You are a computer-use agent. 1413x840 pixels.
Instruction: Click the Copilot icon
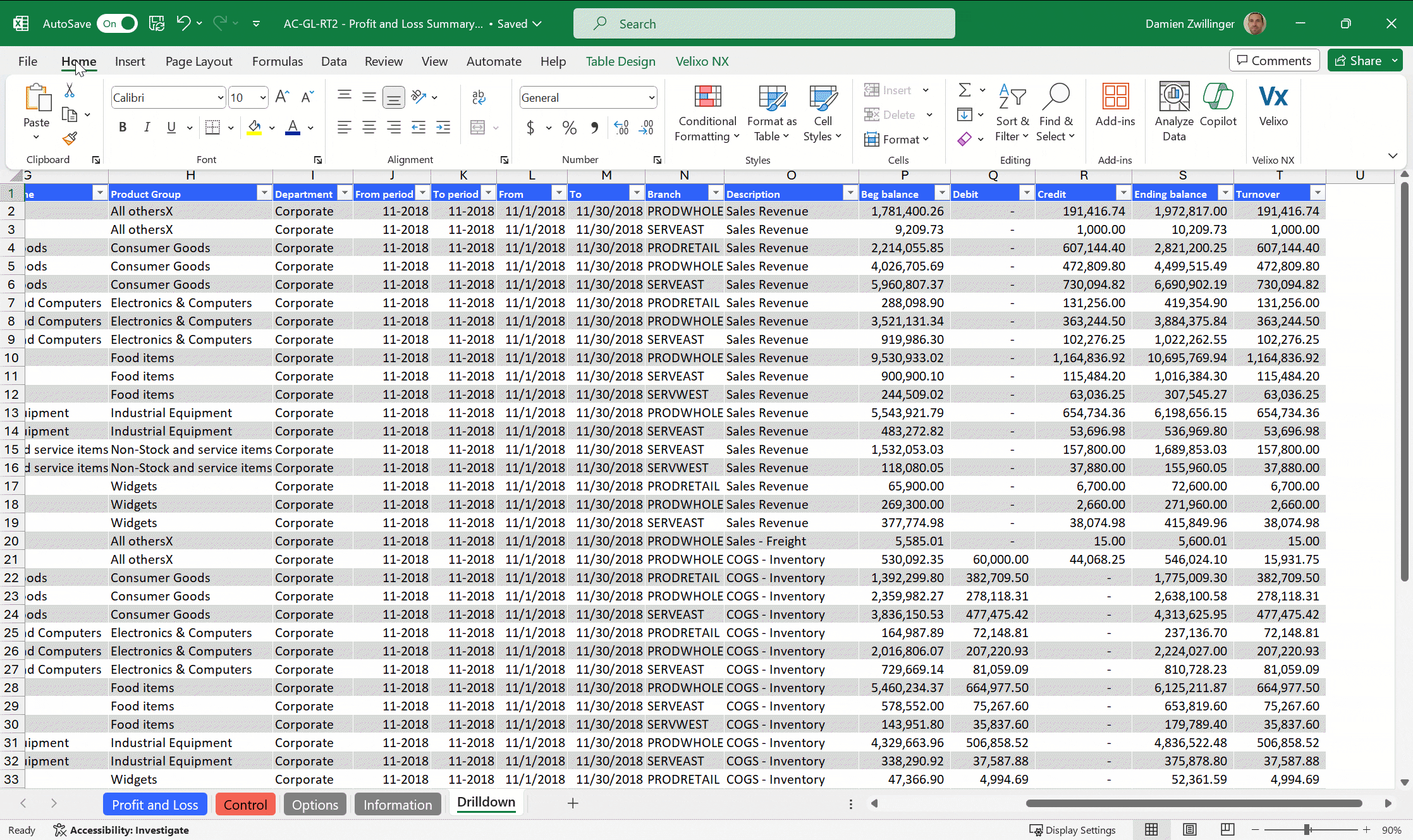1218,97
